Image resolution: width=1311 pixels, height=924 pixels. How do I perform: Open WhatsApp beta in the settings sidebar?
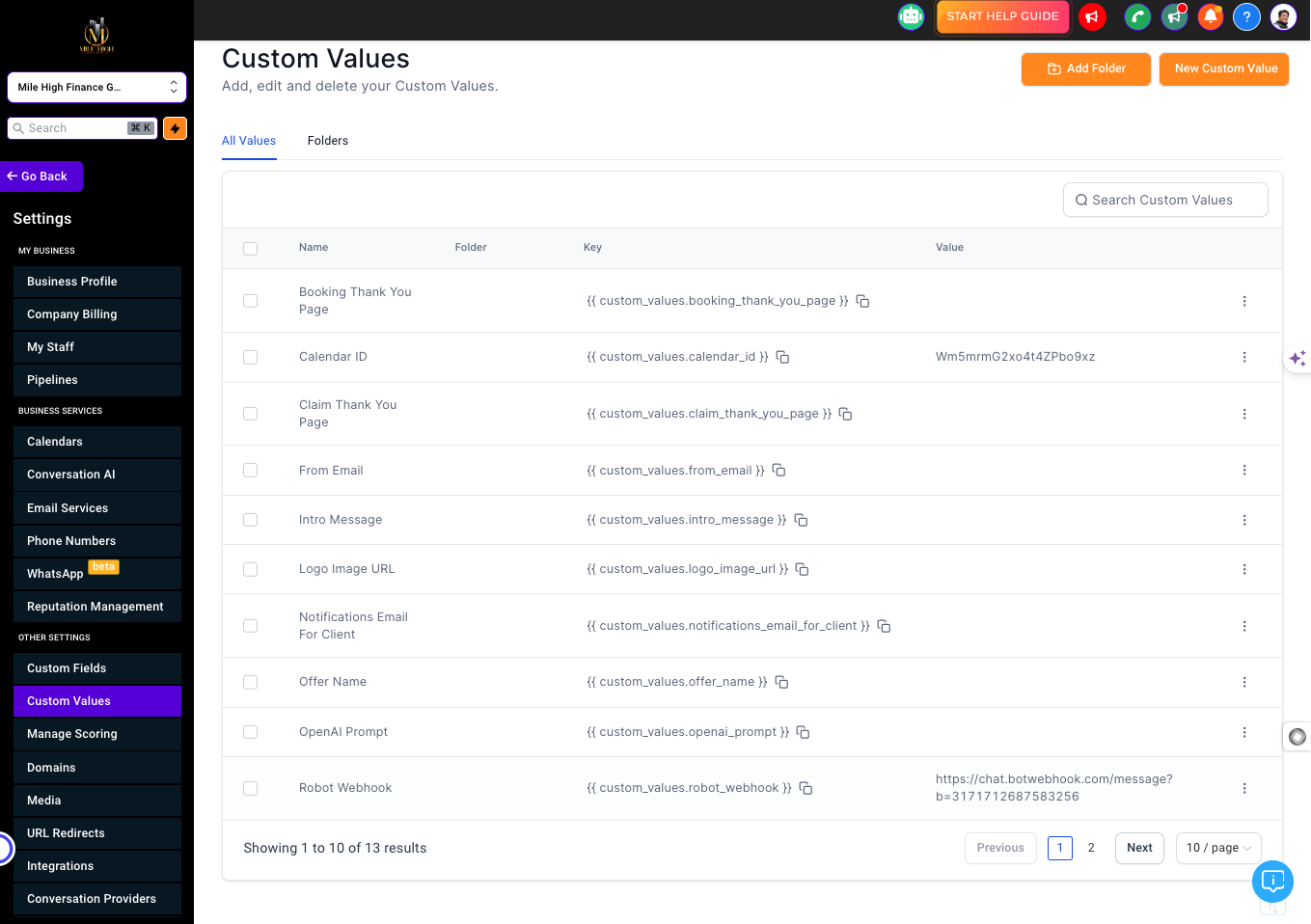tap(97, 574)
